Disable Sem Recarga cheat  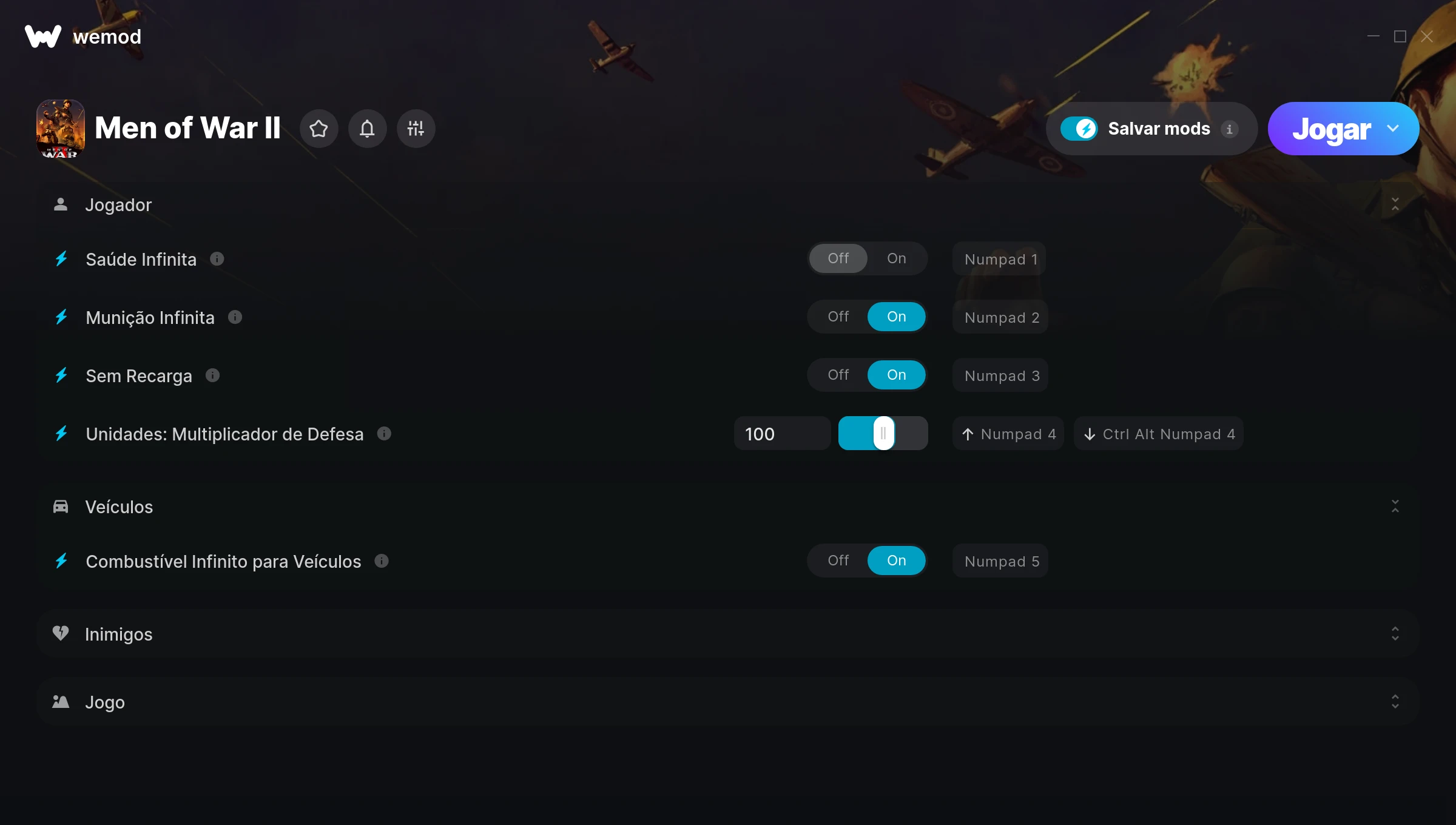[838, 375]
